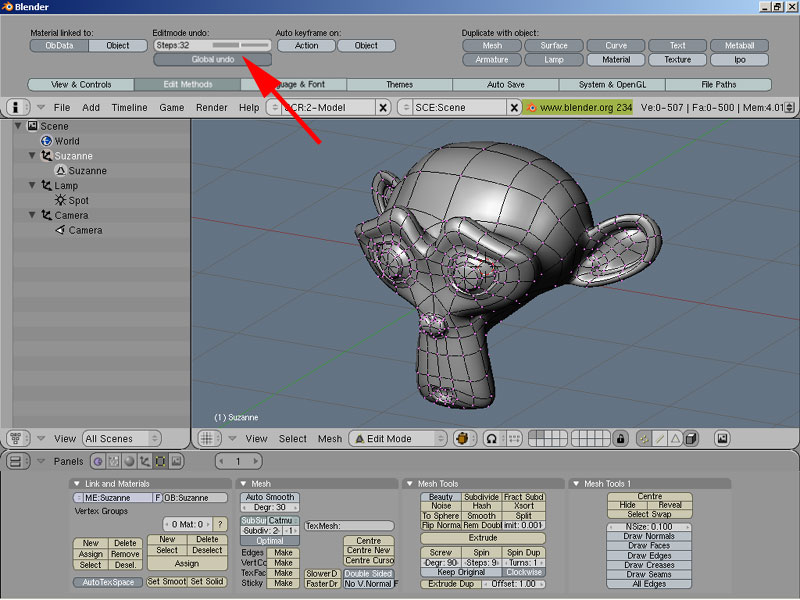Toggle ObData under Material linked to
The image size is (800, 600).
[59, 45]
